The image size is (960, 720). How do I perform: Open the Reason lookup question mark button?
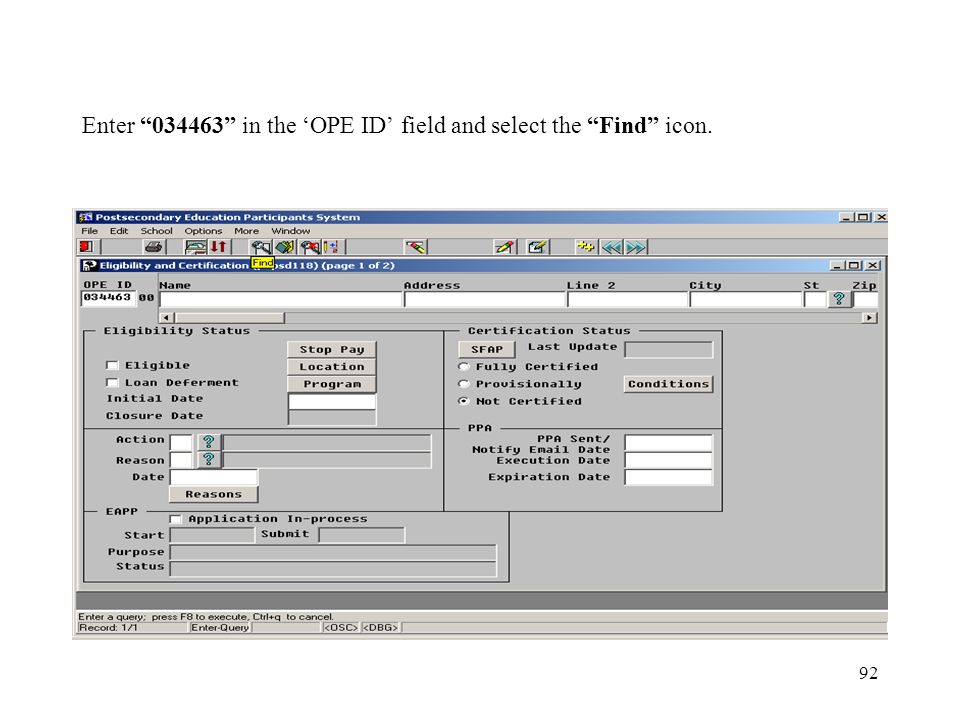tap(209, 459)
